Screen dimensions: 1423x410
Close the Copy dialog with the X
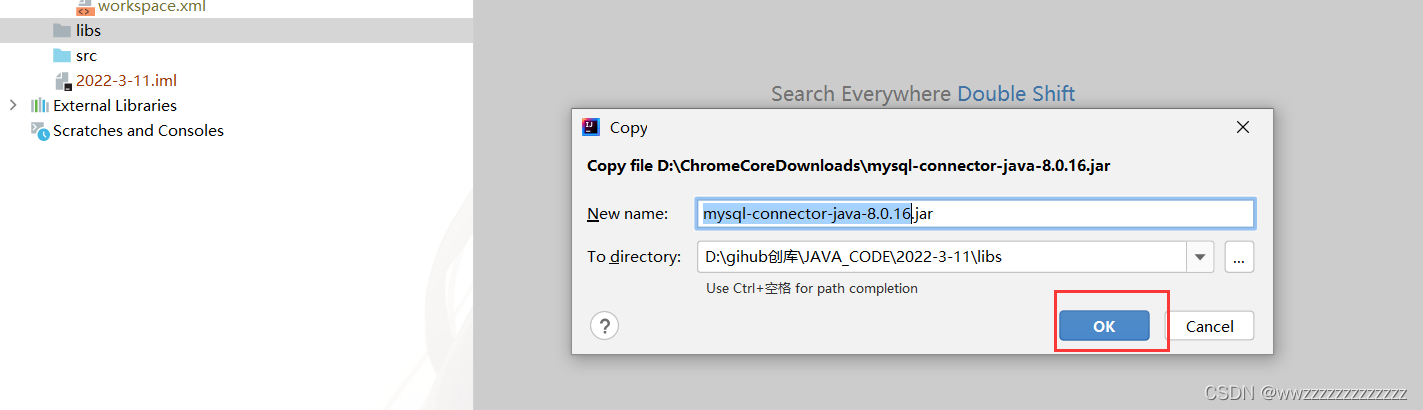pyautogui.click(x=1243, y=127)
